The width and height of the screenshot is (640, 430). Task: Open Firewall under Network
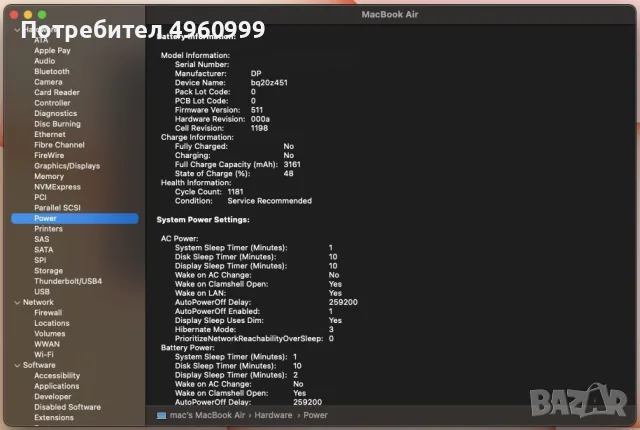tap(48, 313)
